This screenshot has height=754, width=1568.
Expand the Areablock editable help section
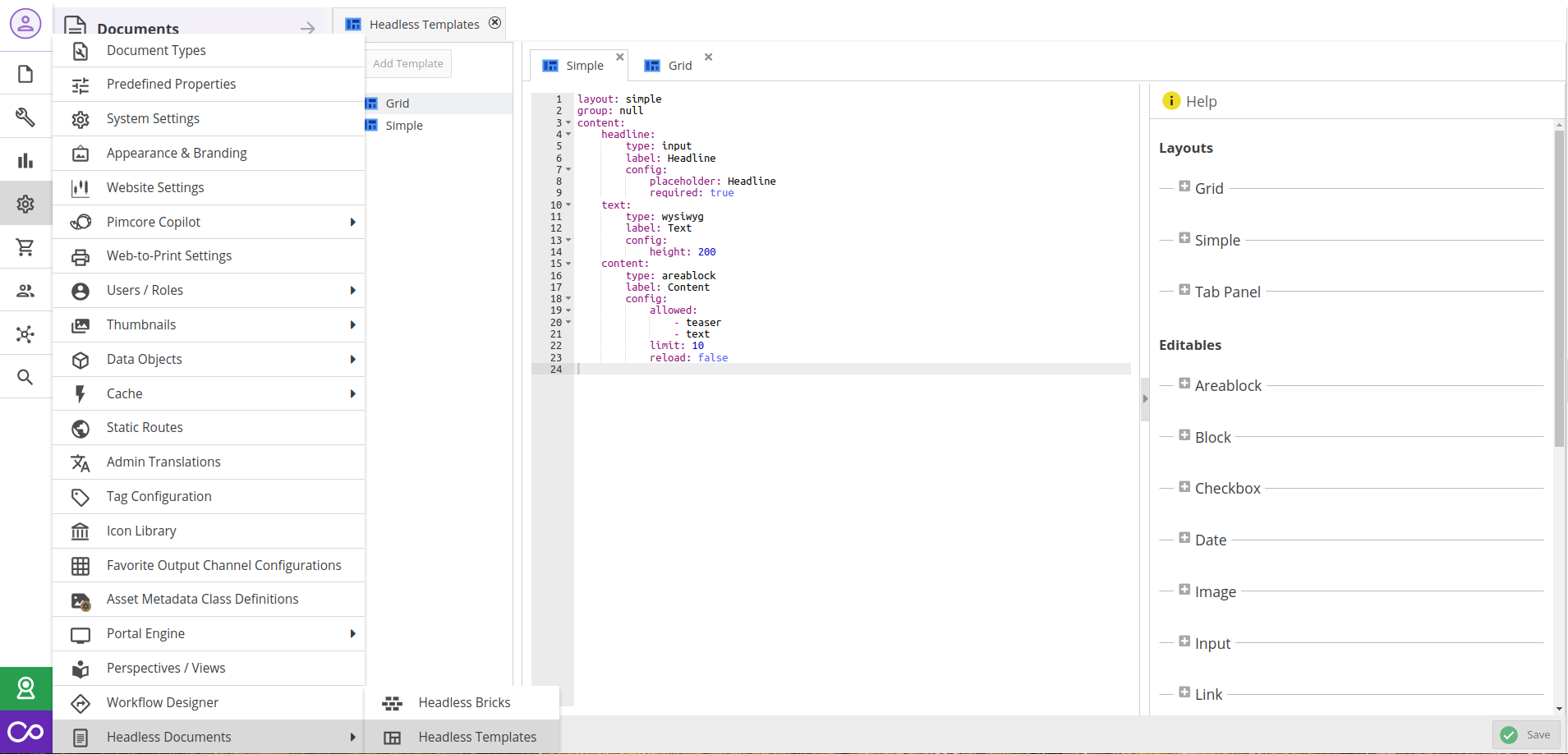(1184, 384)
